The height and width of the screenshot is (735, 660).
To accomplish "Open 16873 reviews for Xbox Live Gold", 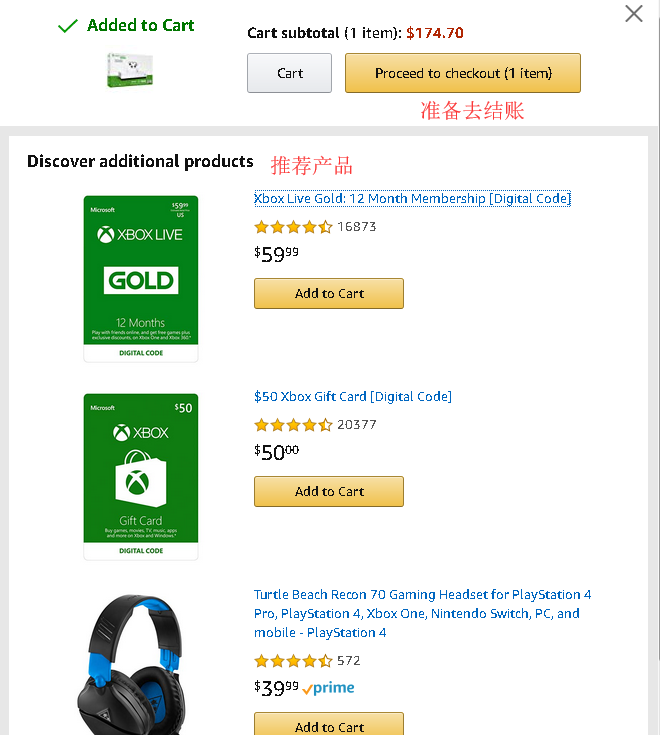I will pos(357,227).
